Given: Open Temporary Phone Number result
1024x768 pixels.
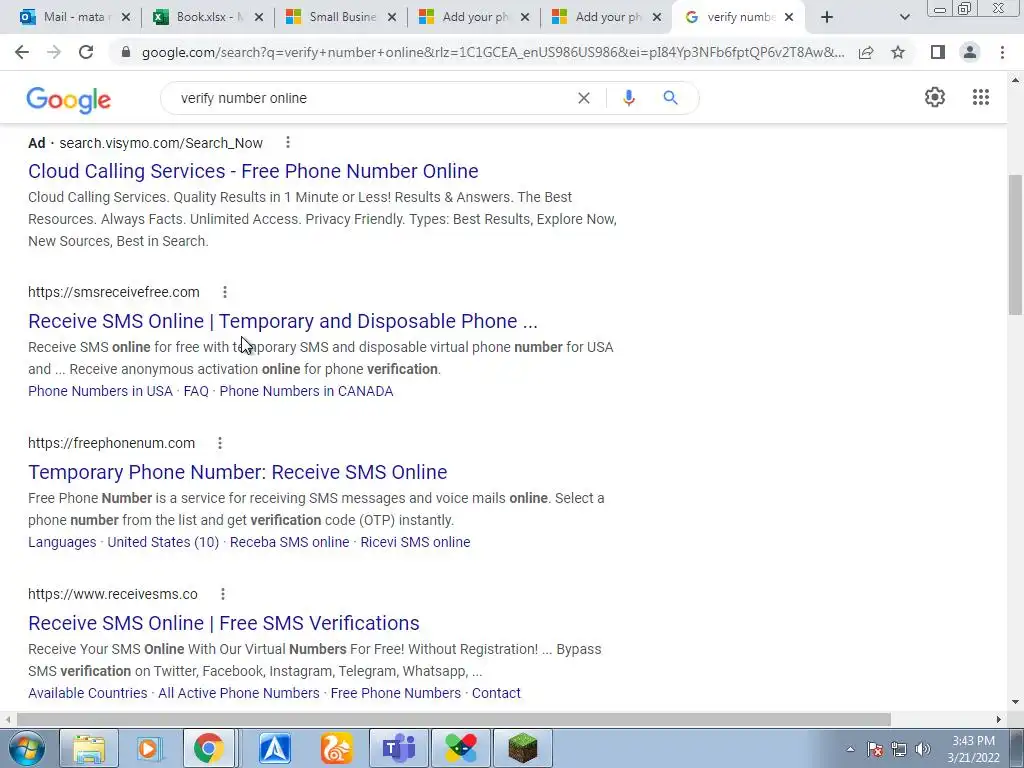Looking at the screenshot, I should tap(238, 472).
